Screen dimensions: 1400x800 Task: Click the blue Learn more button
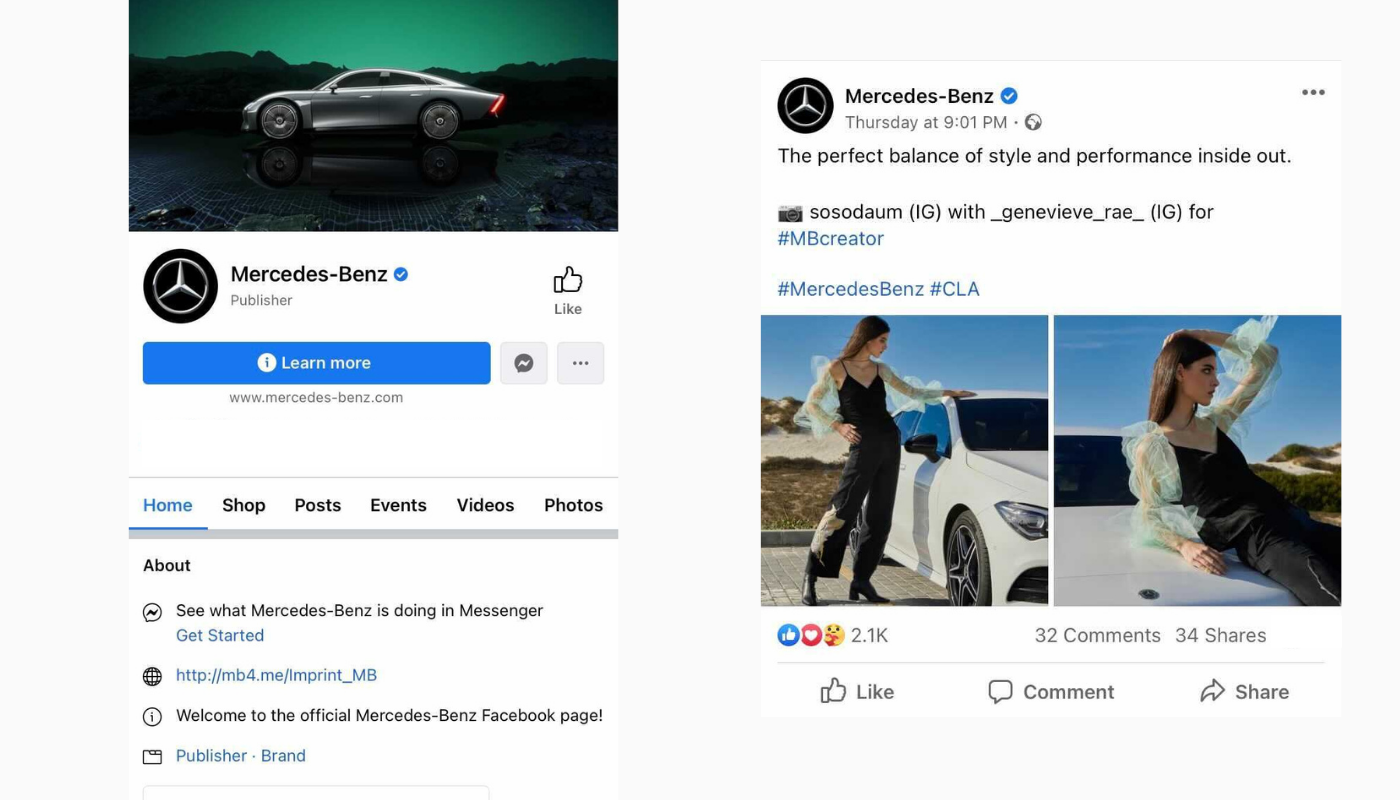point(316,363)
